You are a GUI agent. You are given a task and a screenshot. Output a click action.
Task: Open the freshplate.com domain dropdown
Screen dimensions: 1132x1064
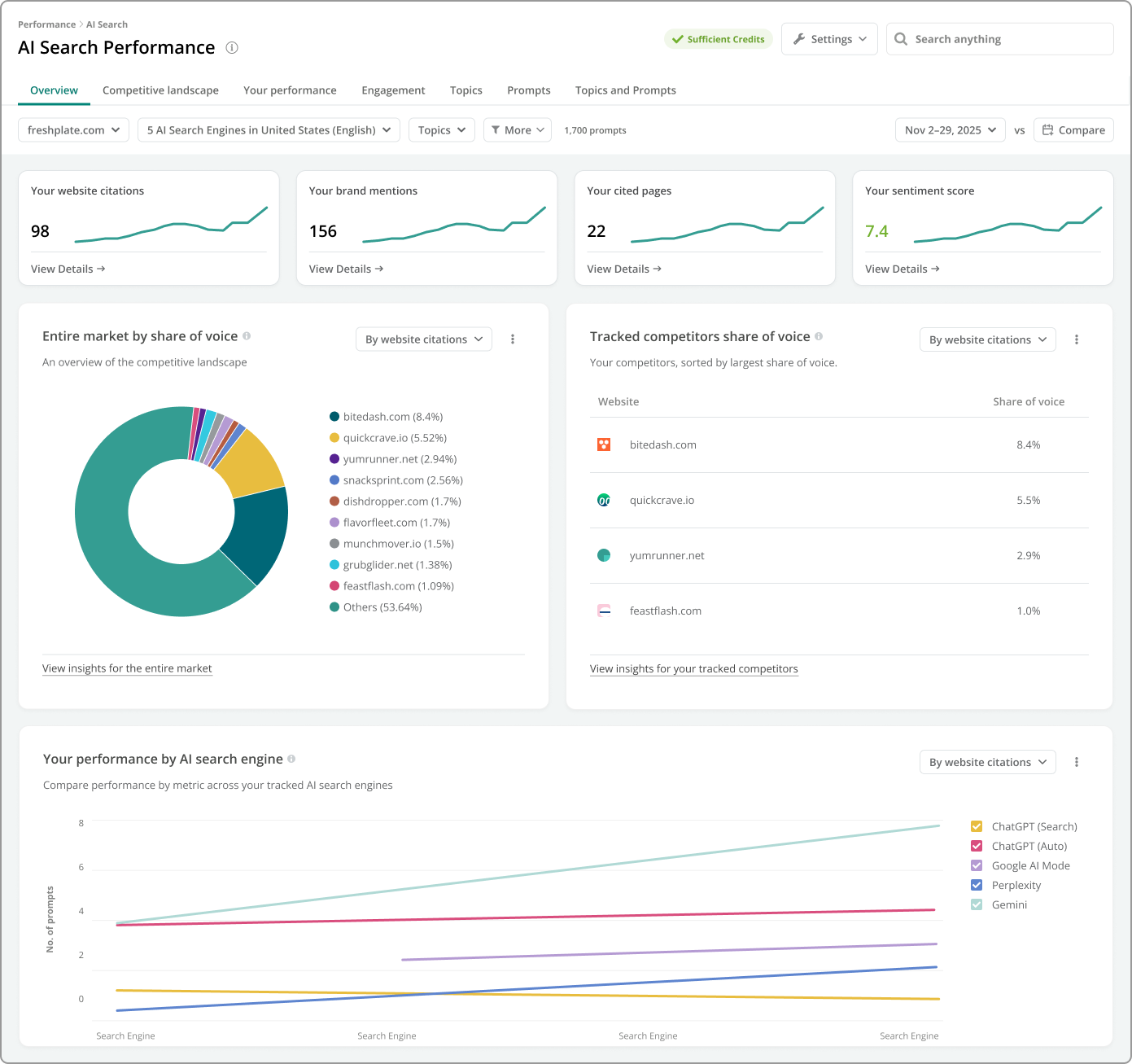[73, 130]
